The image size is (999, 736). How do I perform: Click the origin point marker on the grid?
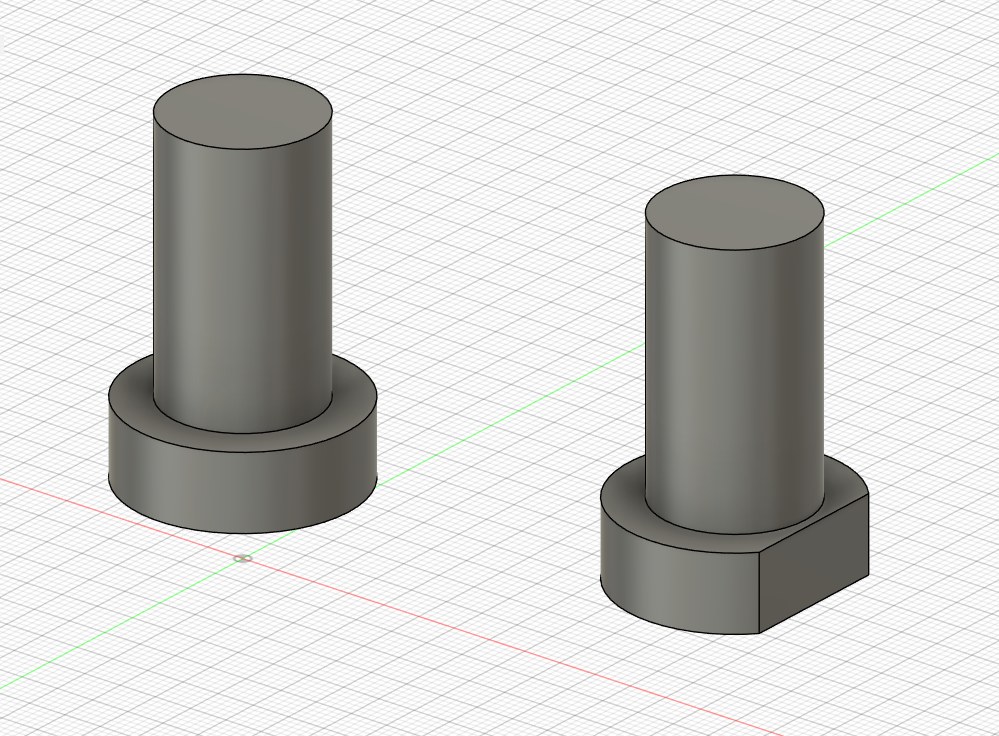[242, 559]
